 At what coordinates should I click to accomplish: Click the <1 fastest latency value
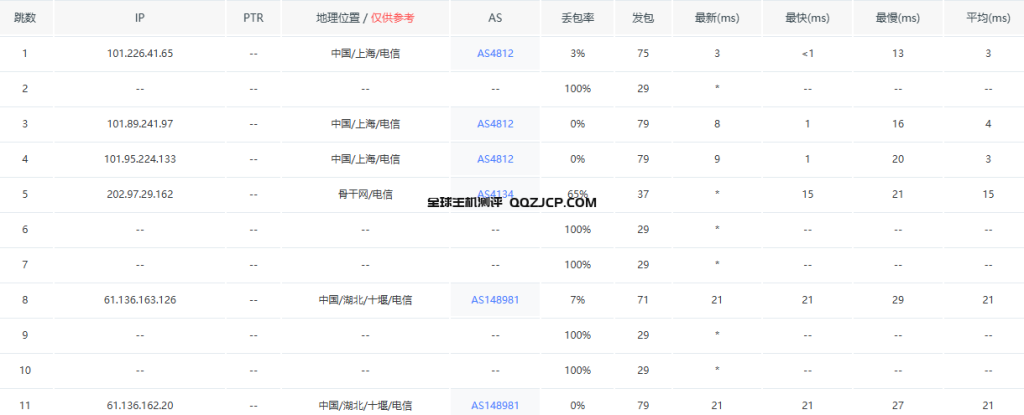click(807, 54)
